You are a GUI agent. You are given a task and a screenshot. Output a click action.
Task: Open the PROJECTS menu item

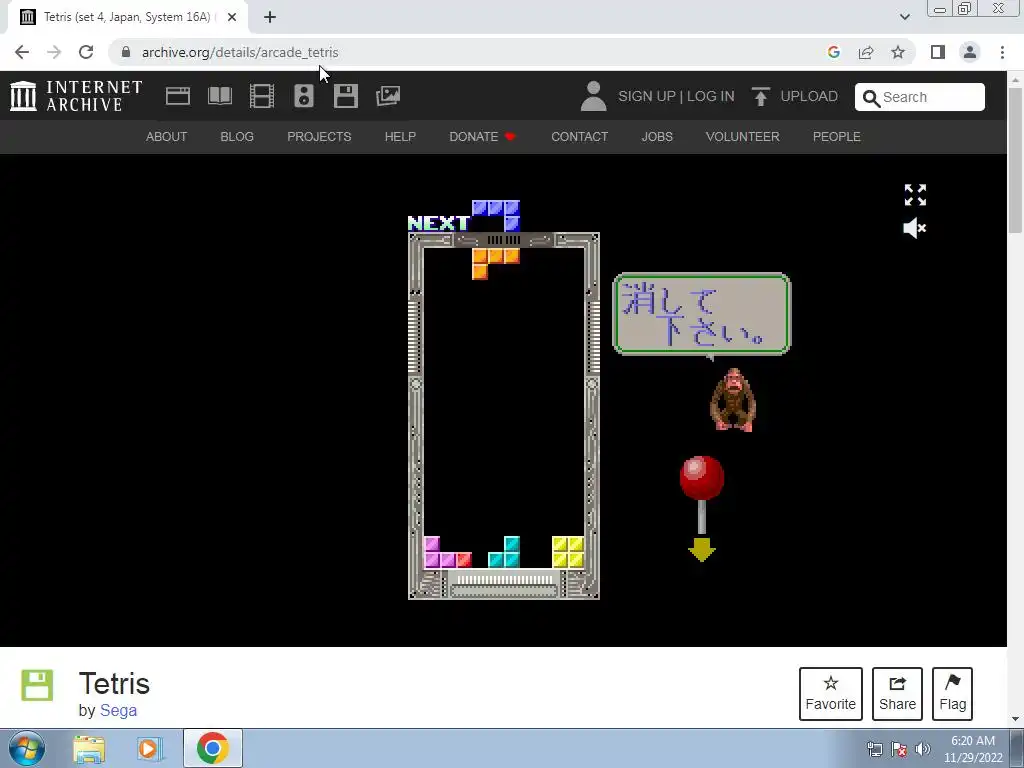(x=319, y=136)
